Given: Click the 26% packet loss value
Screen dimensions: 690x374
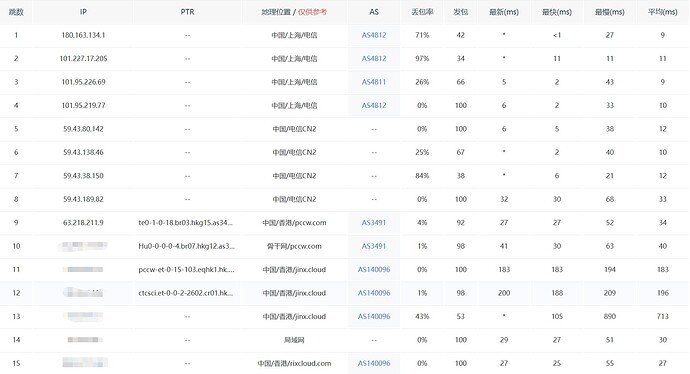Looking at the screenshot, I should tap(422, 82).
